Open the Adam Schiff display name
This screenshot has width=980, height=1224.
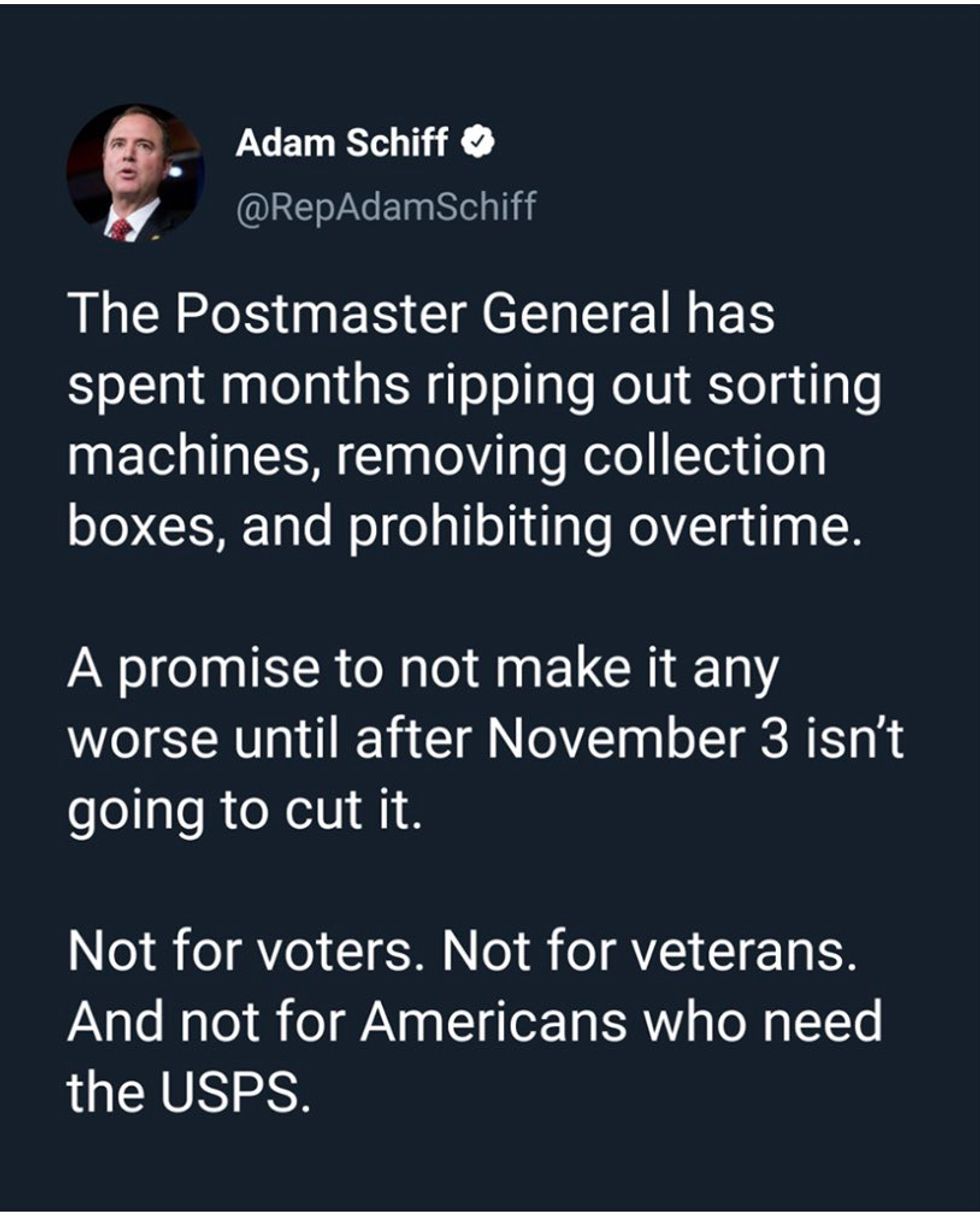(x=343, y=145)
